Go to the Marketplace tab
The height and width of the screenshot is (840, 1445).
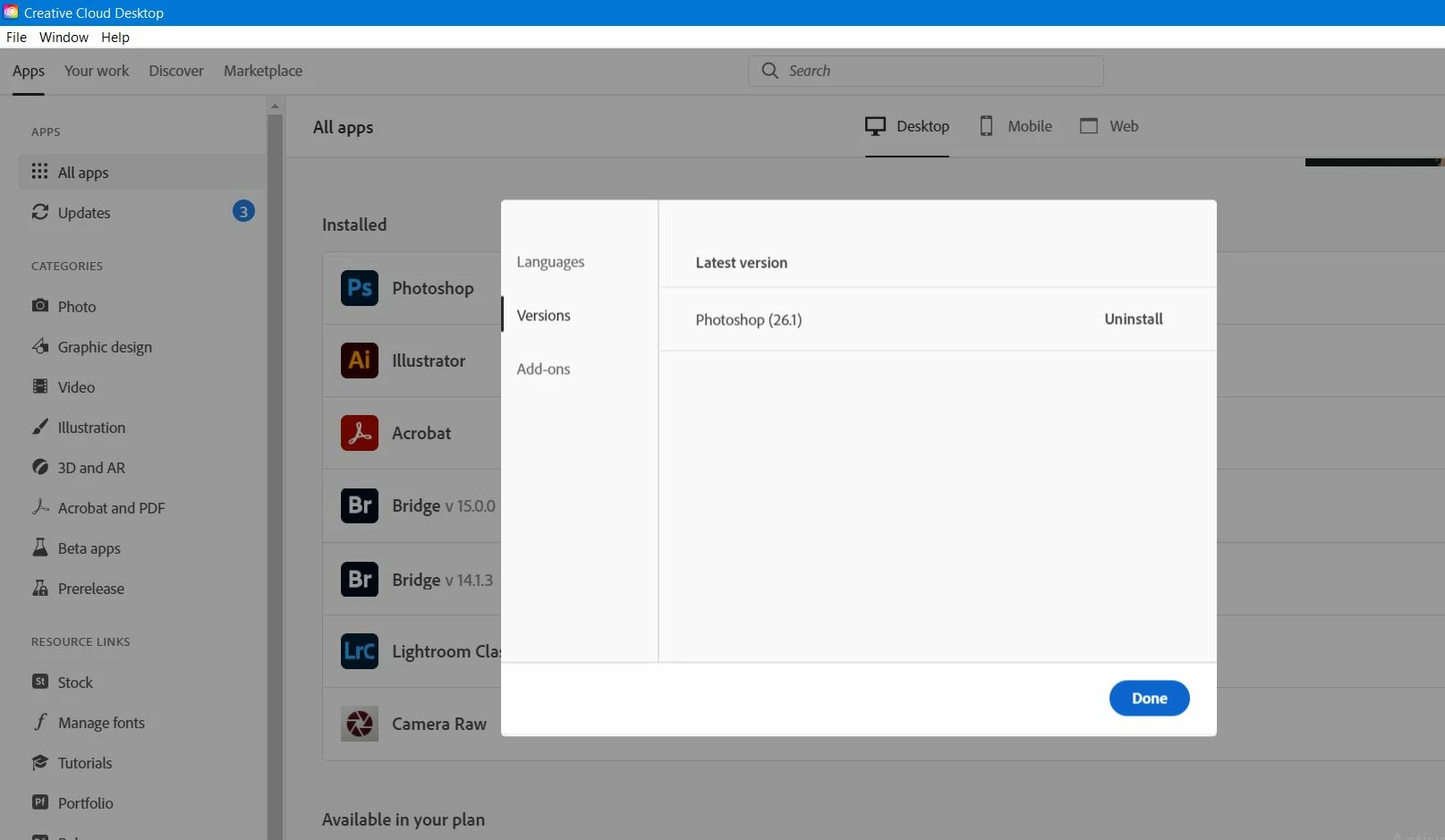[x=263, y=71]
